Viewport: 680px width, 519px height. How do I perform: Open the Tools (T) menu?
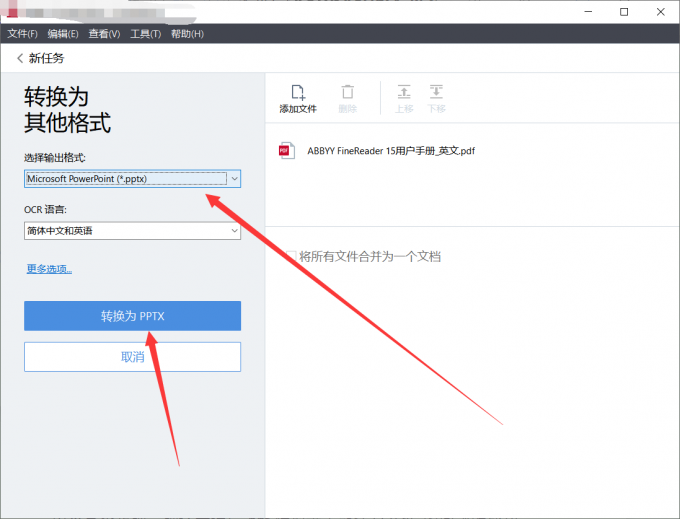click(x=146, y=34)
